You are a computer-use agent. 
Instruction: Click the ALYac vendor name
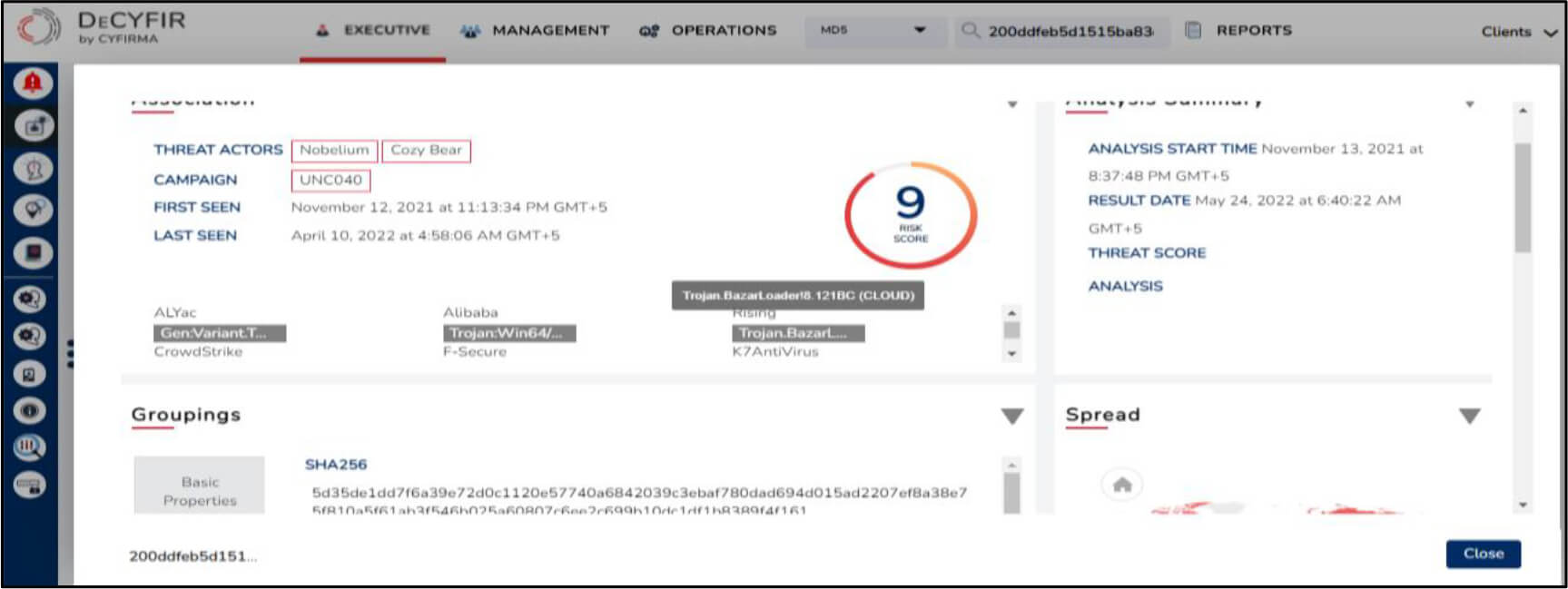[174, 312]
